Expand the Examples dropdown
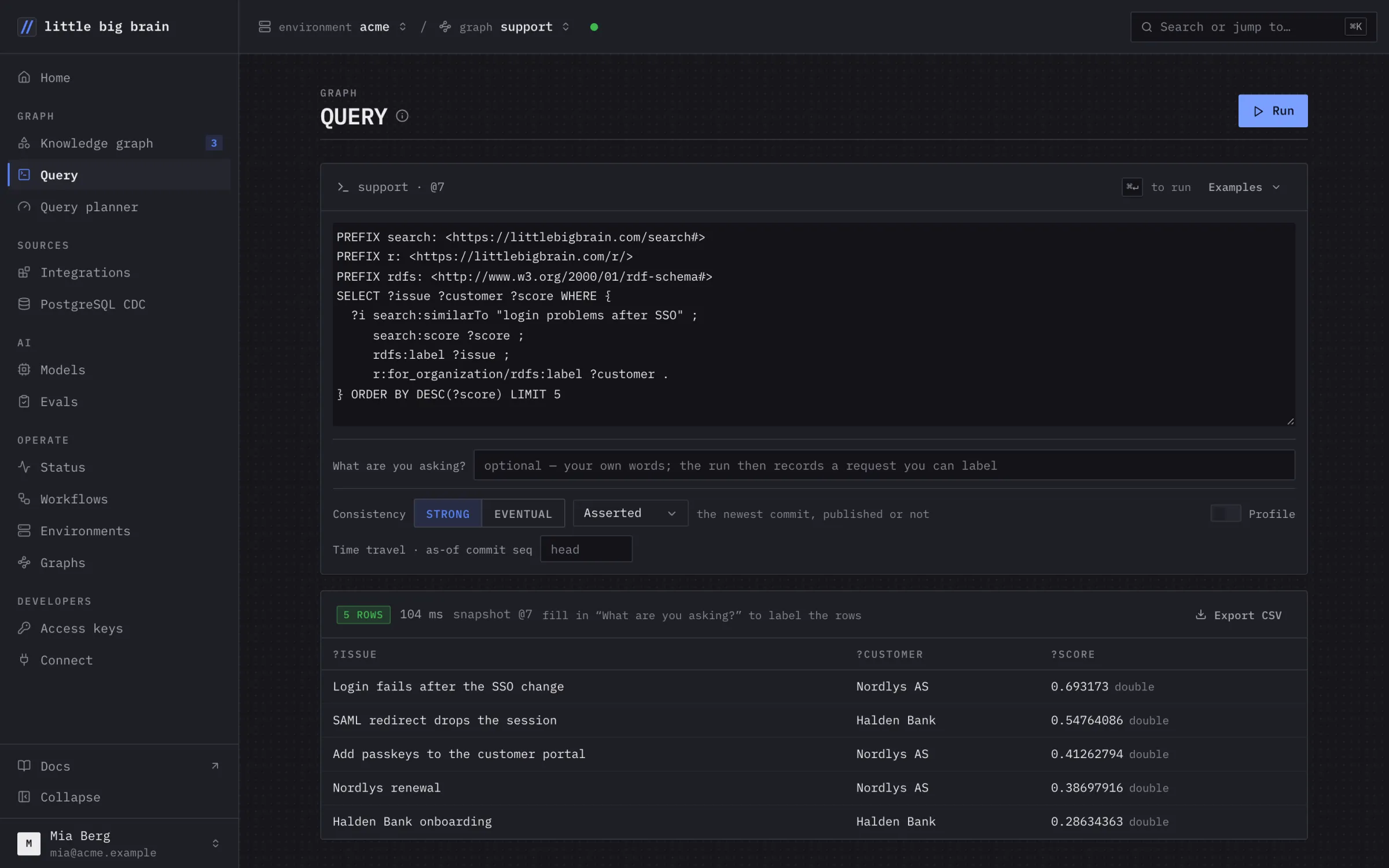1389x868 pixels. [x=1244, y=187]
